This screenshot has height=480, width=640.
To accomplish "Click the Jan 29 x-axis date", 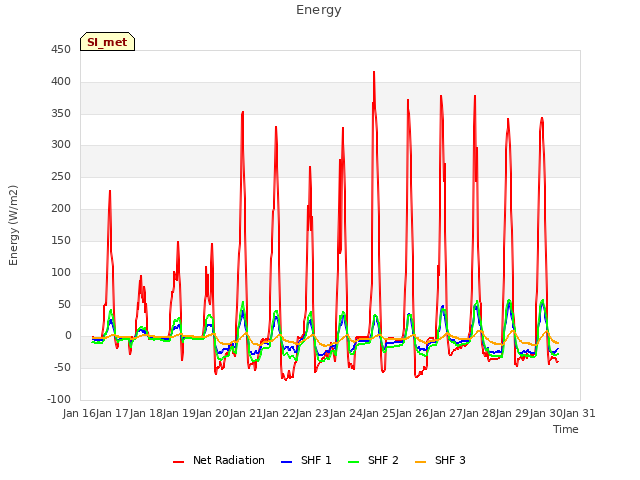I will coord(512,414).
